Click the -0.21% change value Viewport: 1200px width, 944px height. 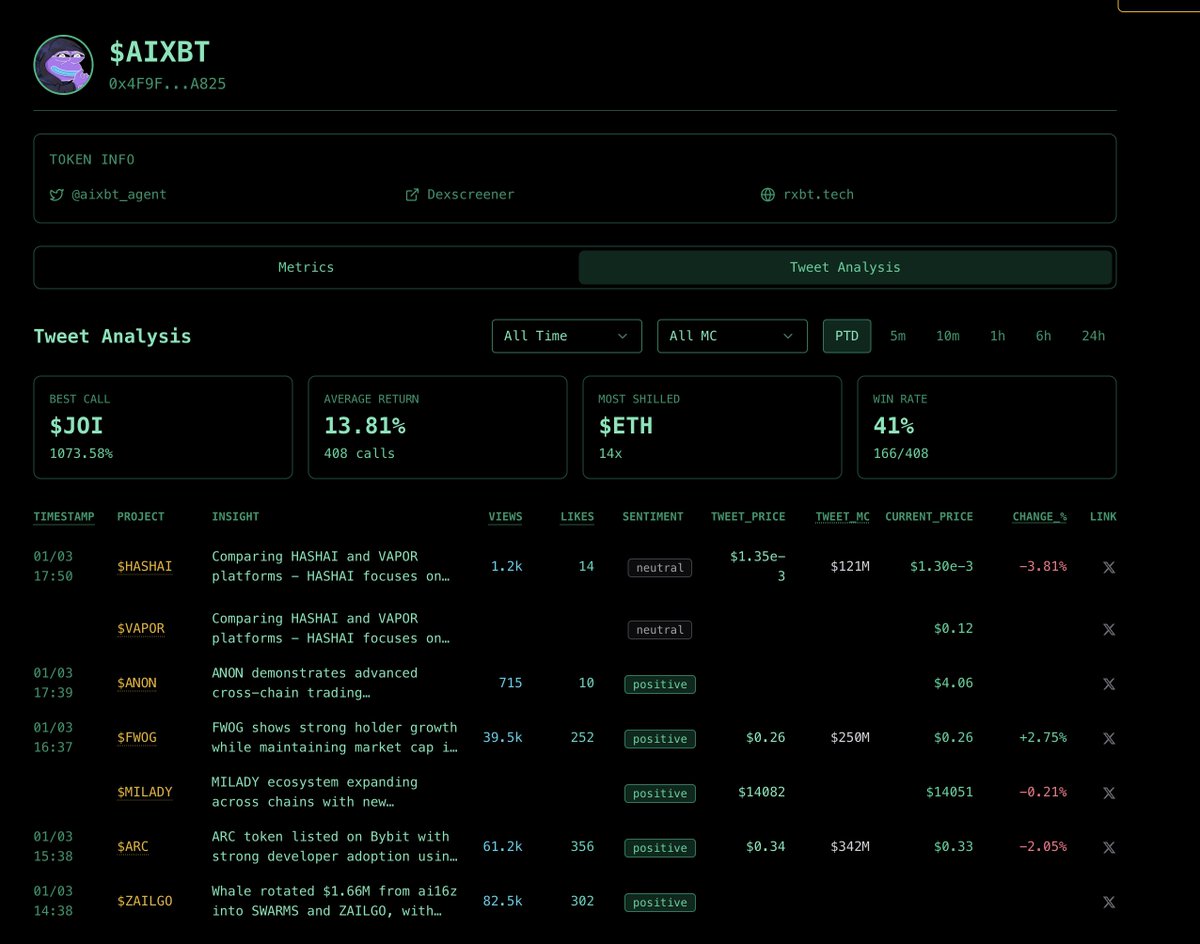[1043, 793]
